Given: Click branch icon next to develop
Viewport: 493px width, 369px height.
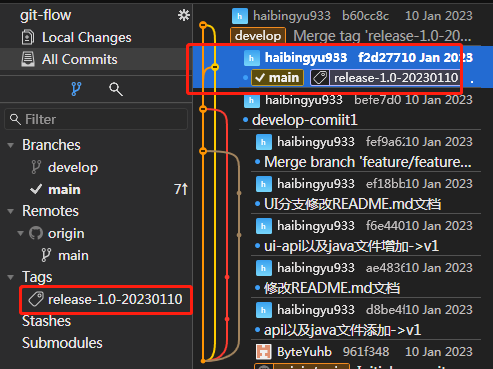Looking at the screenshot, I should [36, 167].
